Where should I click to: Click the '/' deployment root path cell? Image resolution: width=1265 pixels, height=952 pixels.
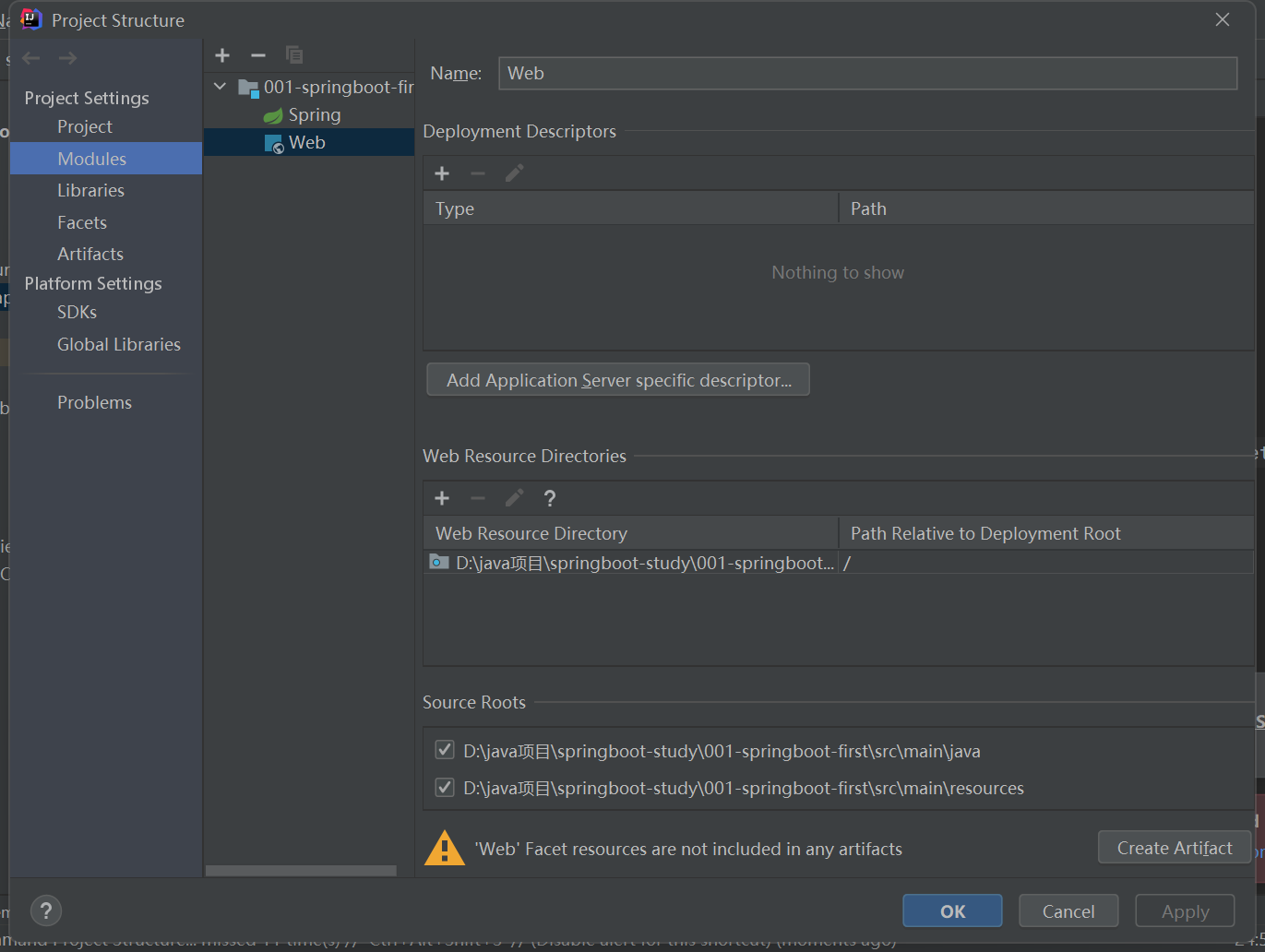tap(1046, 563)
